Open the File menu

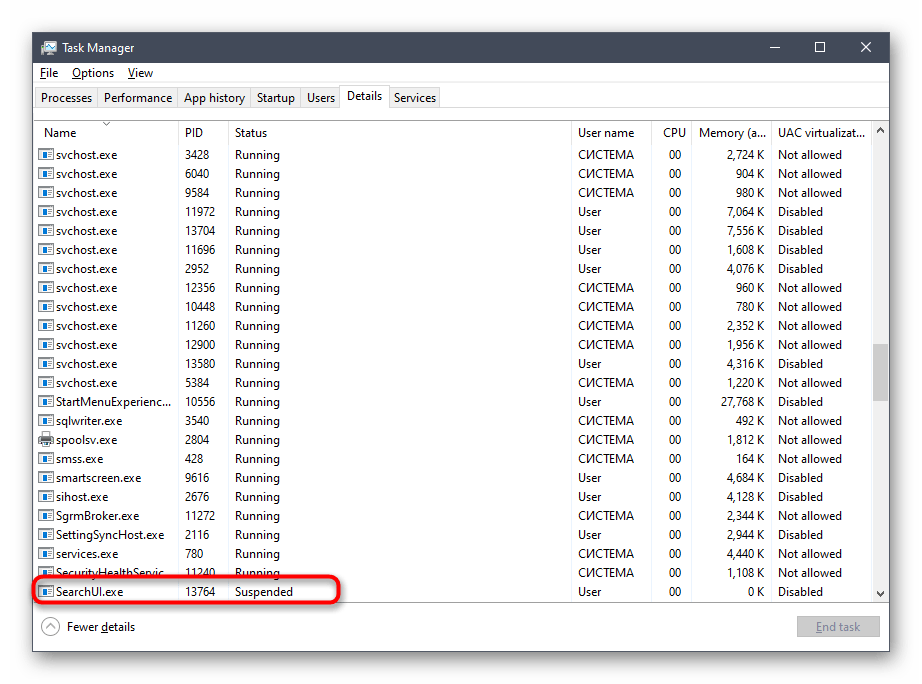(49, 73)
